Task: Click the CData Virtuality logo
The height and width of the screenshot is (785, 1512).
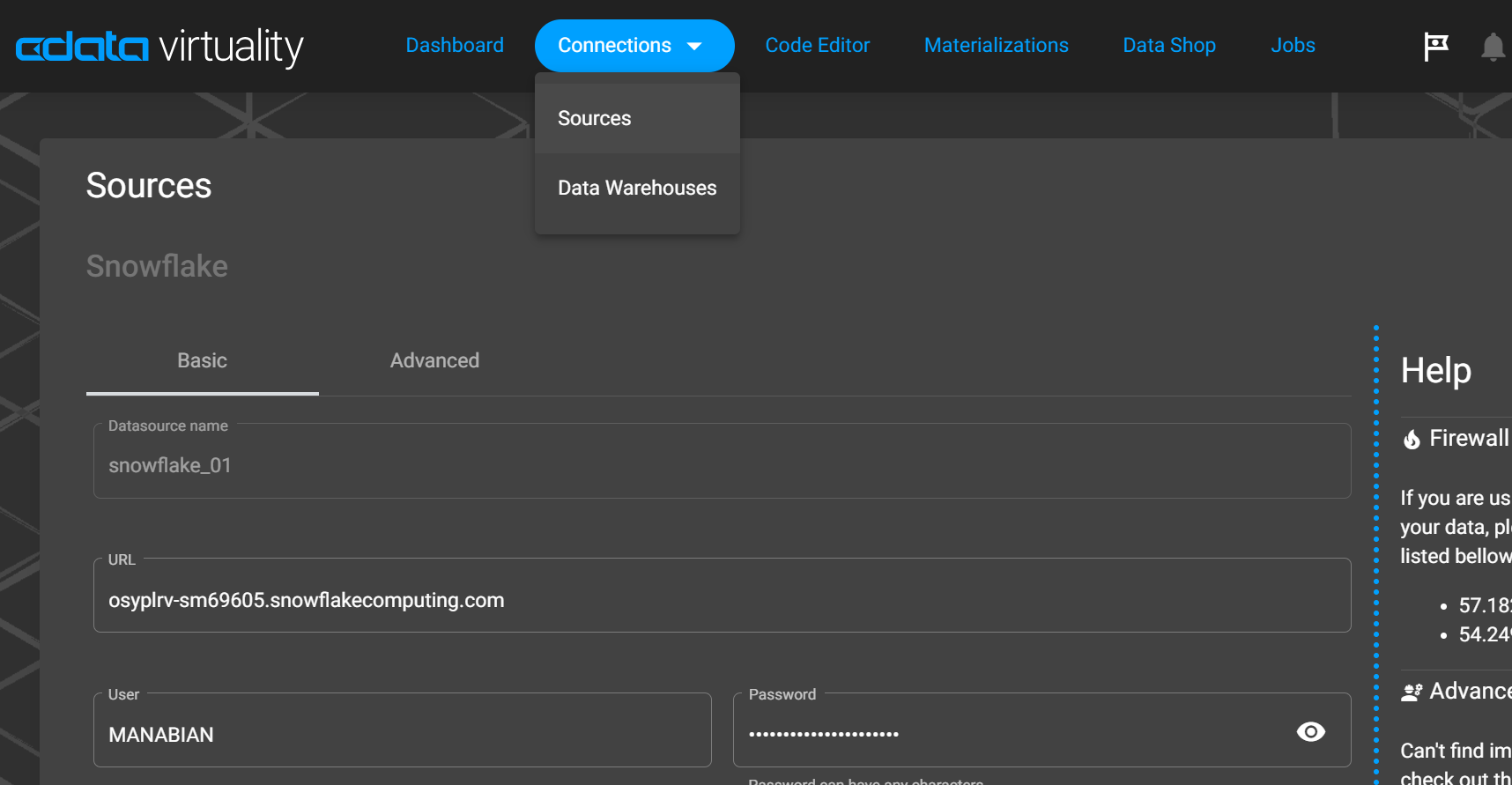Action: (159, 46)
